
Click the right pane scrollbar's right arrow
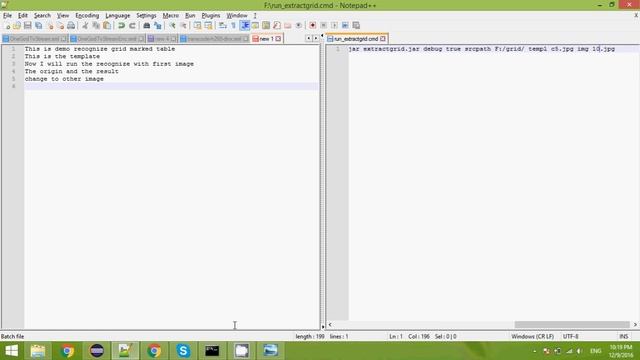(635, 324)
